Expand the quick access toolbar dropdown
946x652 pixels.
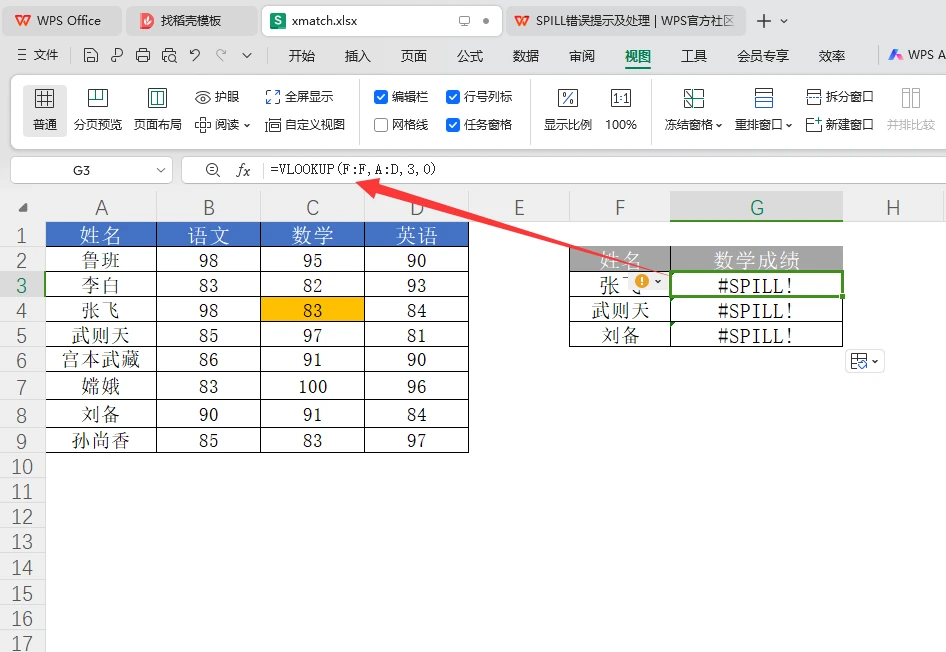(x=247, y=55)
